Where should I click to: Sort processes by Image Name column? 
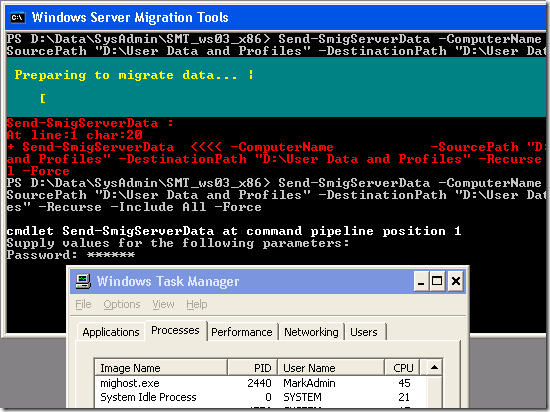(x=161, y=368)
